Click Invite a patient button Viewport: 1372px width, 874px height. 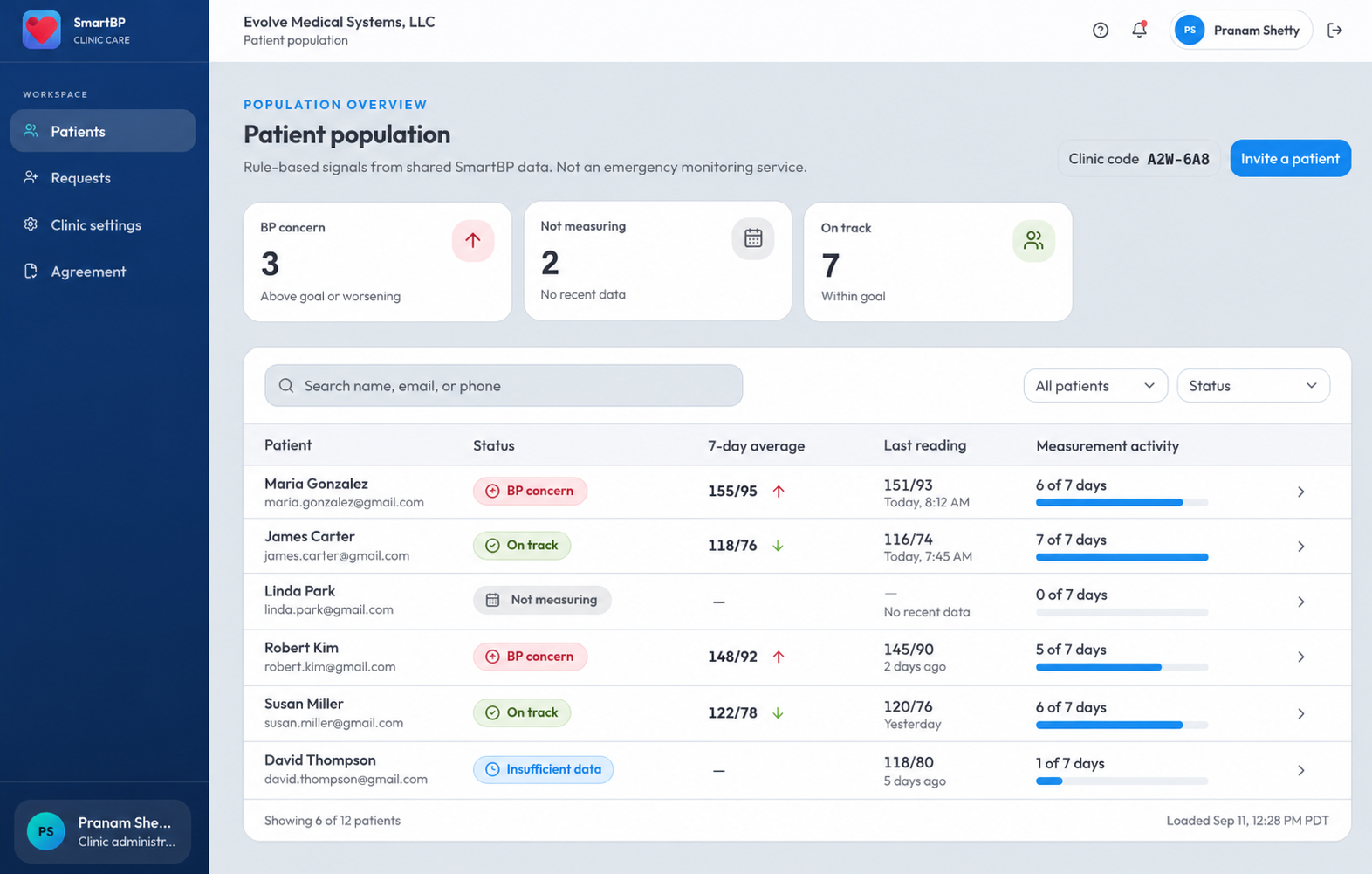[x=1290, y=159]
